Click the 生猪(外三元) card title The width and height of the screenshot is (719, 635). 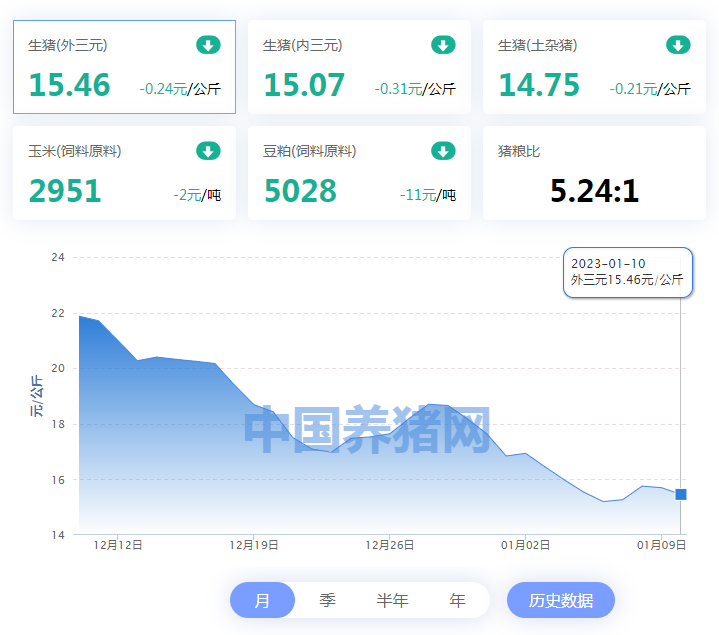68,45
